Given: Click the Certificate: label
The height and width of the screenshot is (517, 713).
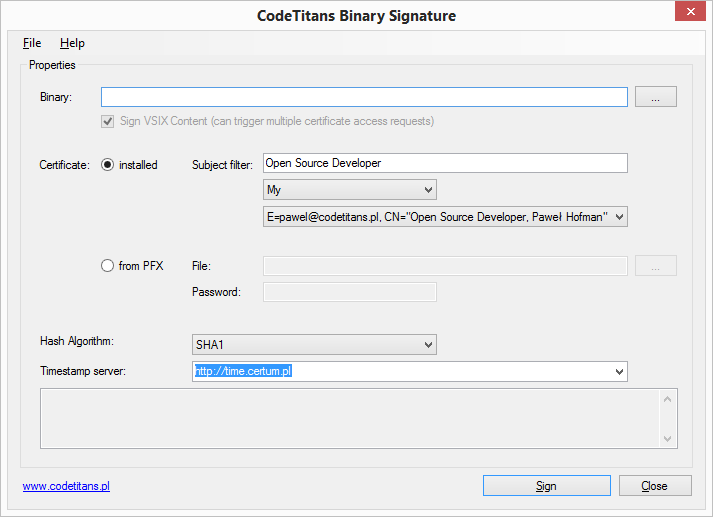Looking at the screenshot, I should (65, 165).
